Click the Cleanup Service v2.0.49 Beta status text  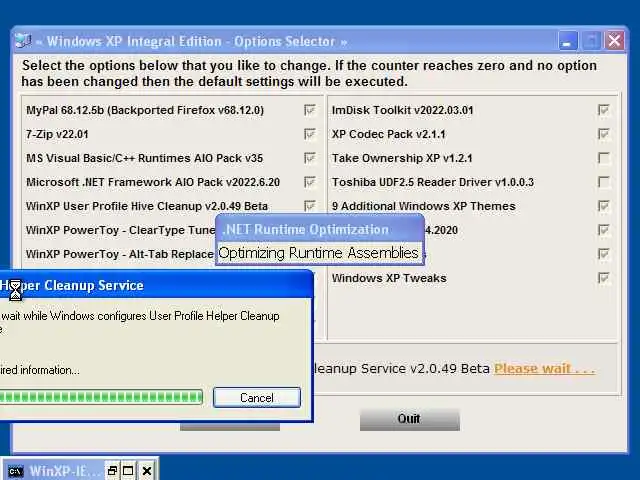click(x=402, y=369)
